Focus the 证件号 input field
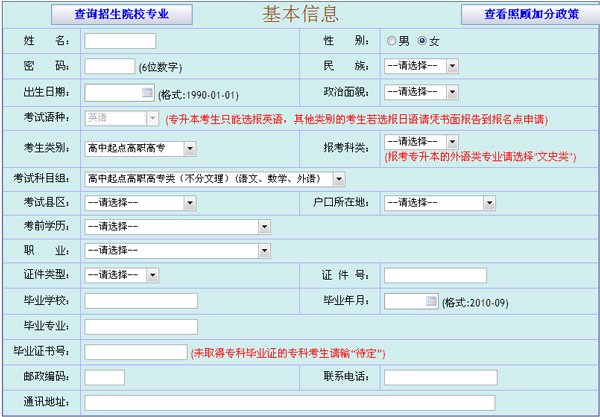600x417 pixels. [x=435, y=275]
